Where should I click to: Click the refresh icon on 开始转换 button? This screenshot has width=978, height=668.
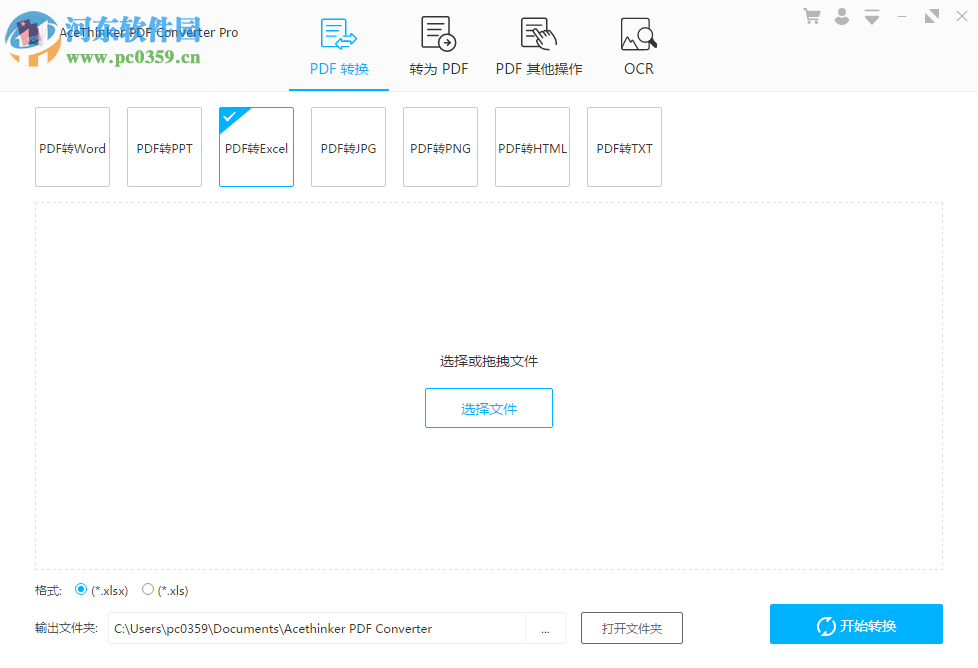click(x=826, y=624)
